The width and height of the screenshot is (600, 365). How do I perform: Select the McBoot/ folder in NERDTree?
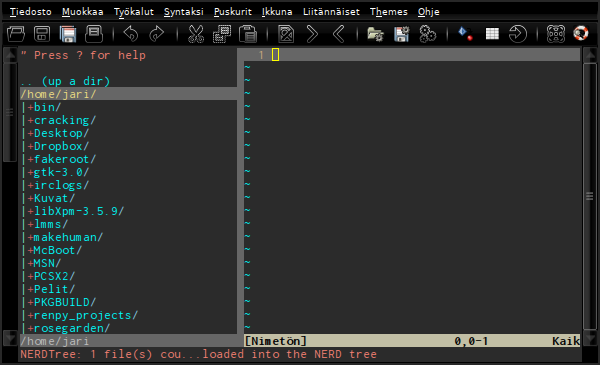pyautogui.click(x=58, y=250)
